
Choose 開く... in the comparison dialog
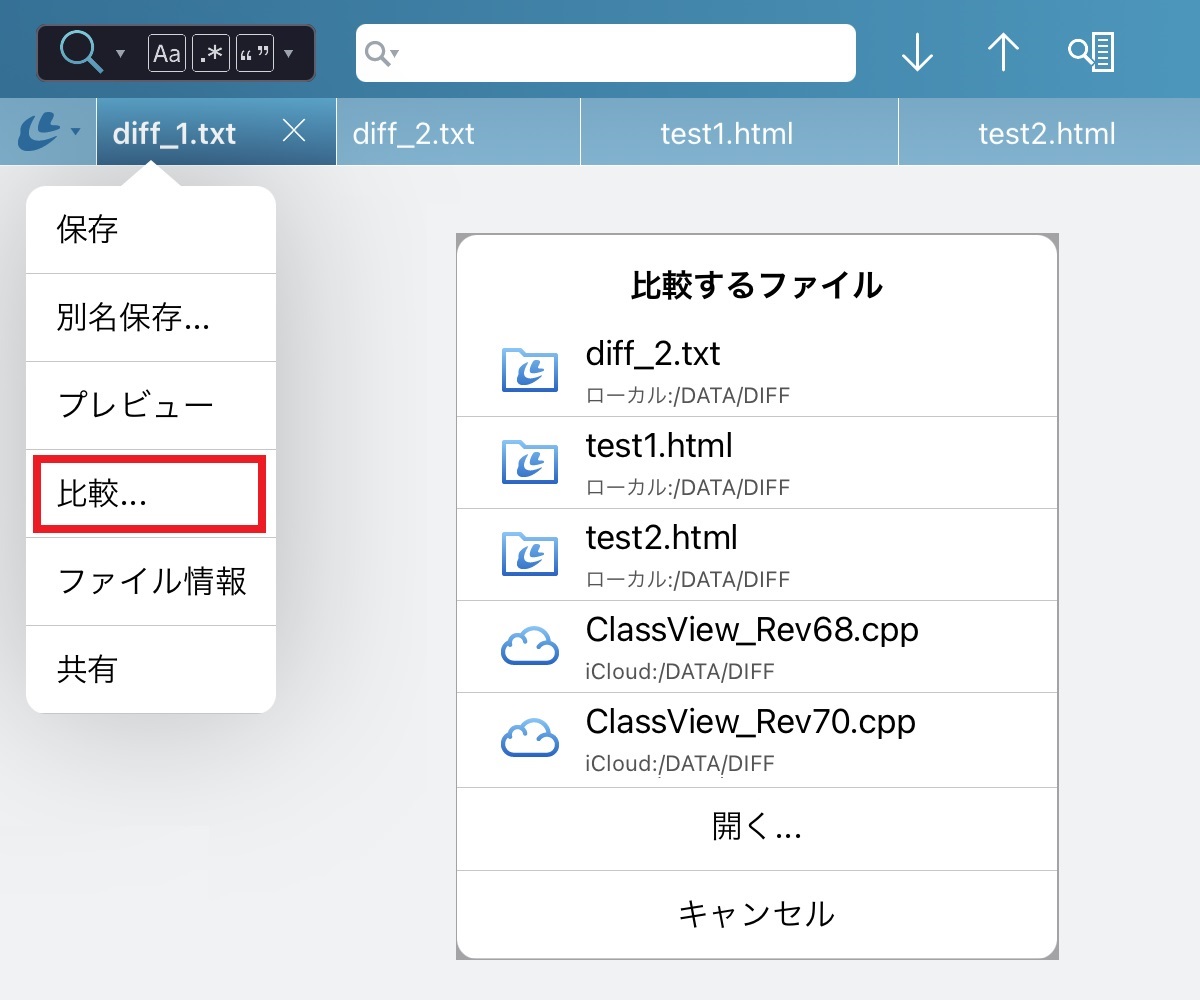[x=757, y=829]
